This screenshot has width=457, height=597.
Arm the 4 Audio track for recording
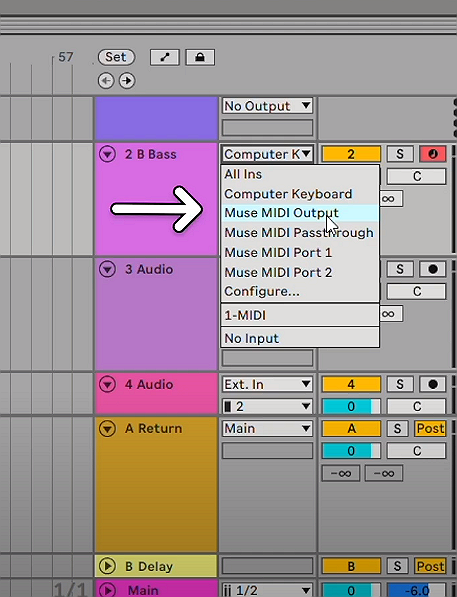coord(433,384)
